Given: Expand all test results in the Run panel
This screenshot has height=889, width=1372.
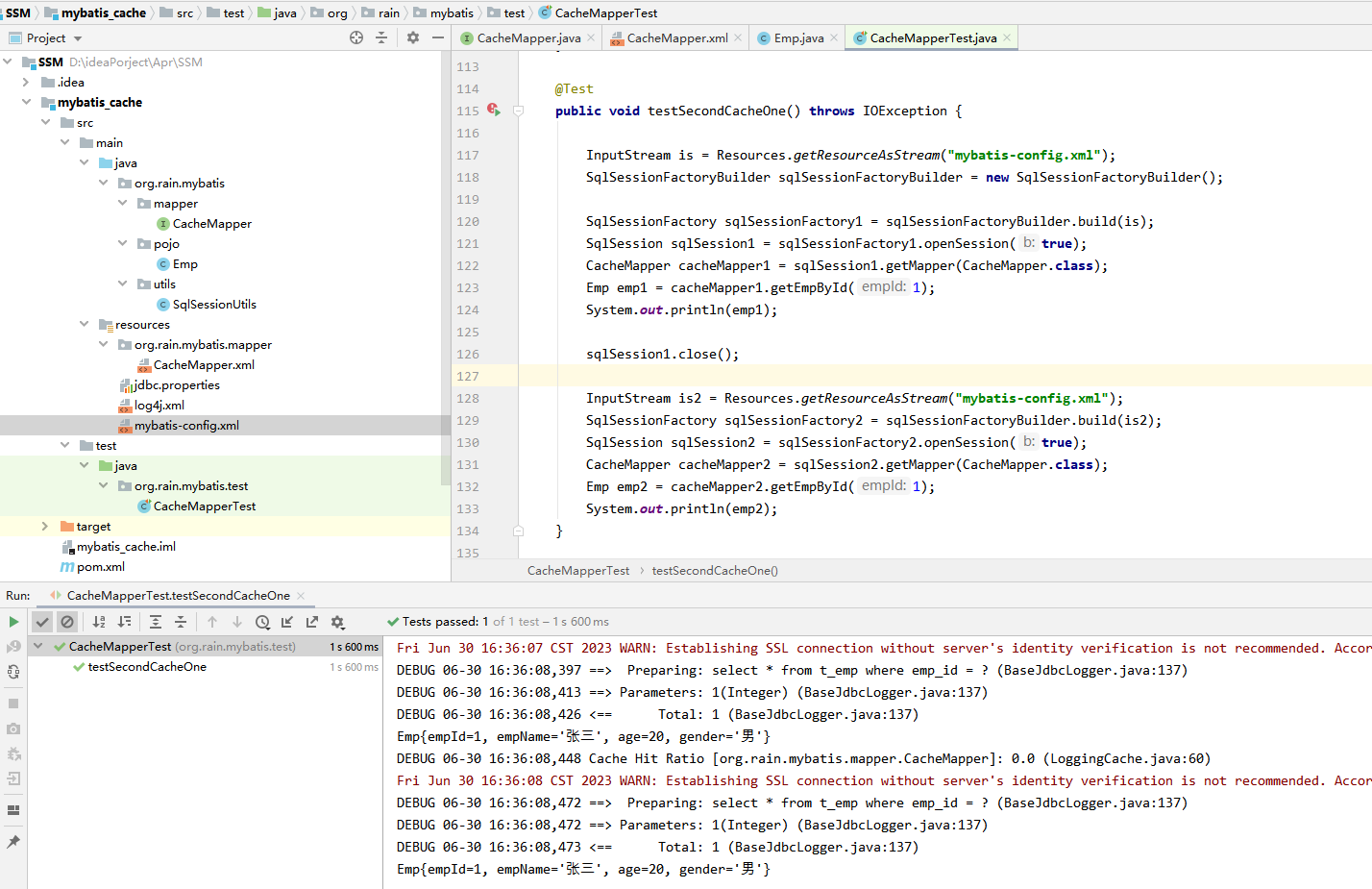Looking at the screenshot, I should point(156,622).
